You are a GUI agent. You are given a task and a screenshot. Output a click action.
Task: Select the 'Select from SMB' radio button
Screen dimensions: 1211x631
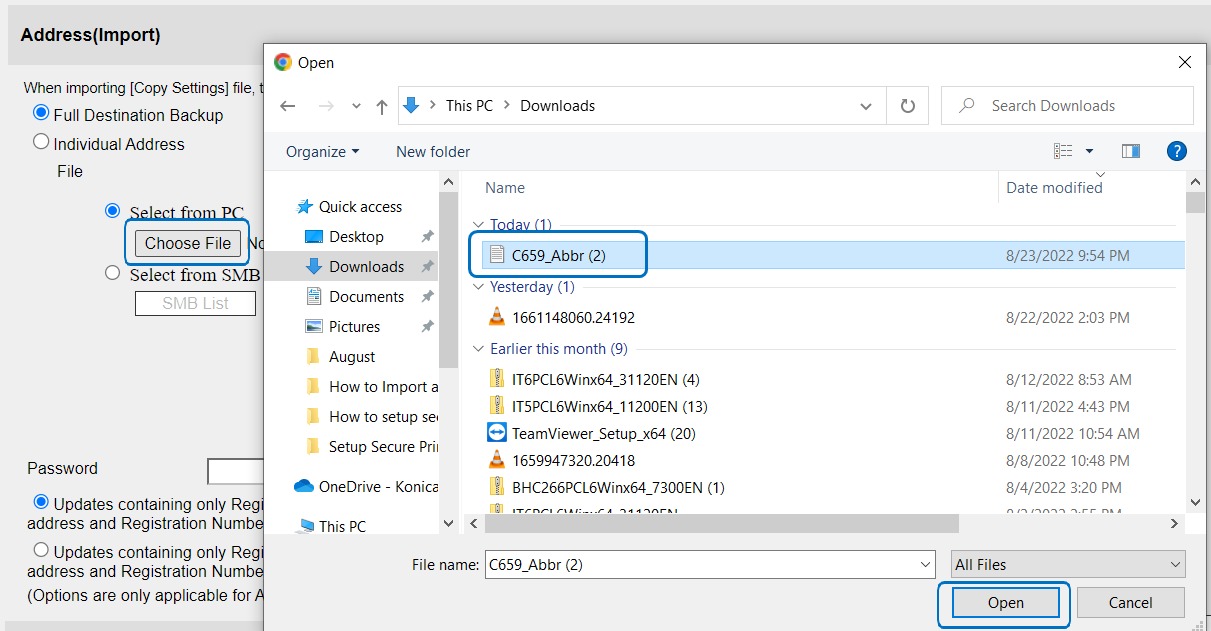click(113, 273)
